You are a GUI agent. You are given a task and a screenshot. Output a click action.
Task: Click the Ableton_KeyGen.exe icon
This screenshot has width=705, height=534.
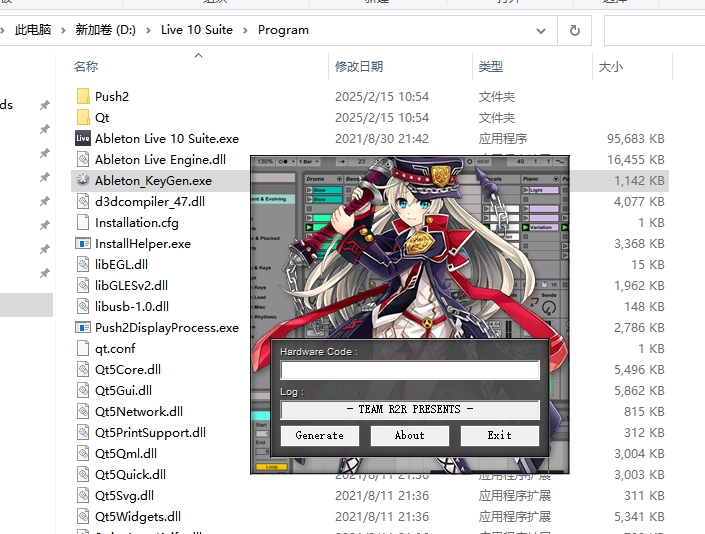click(83, 180)
